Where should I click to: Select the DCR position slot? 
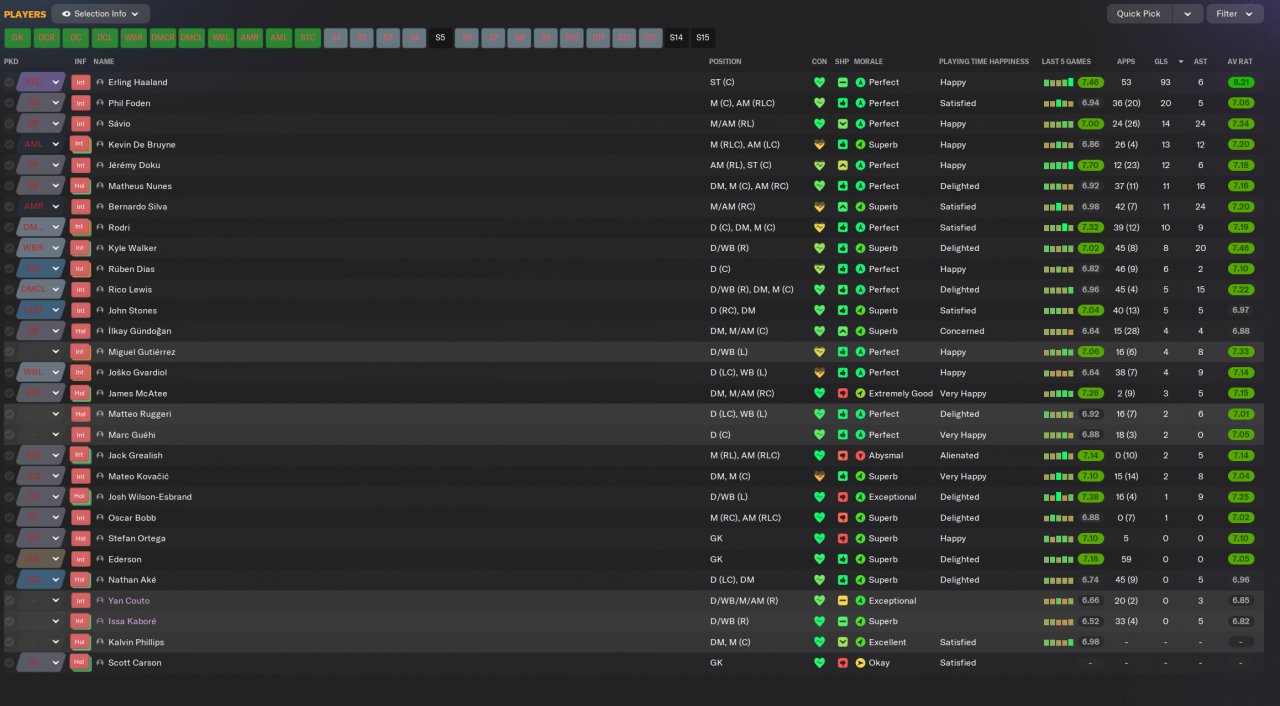46,38
